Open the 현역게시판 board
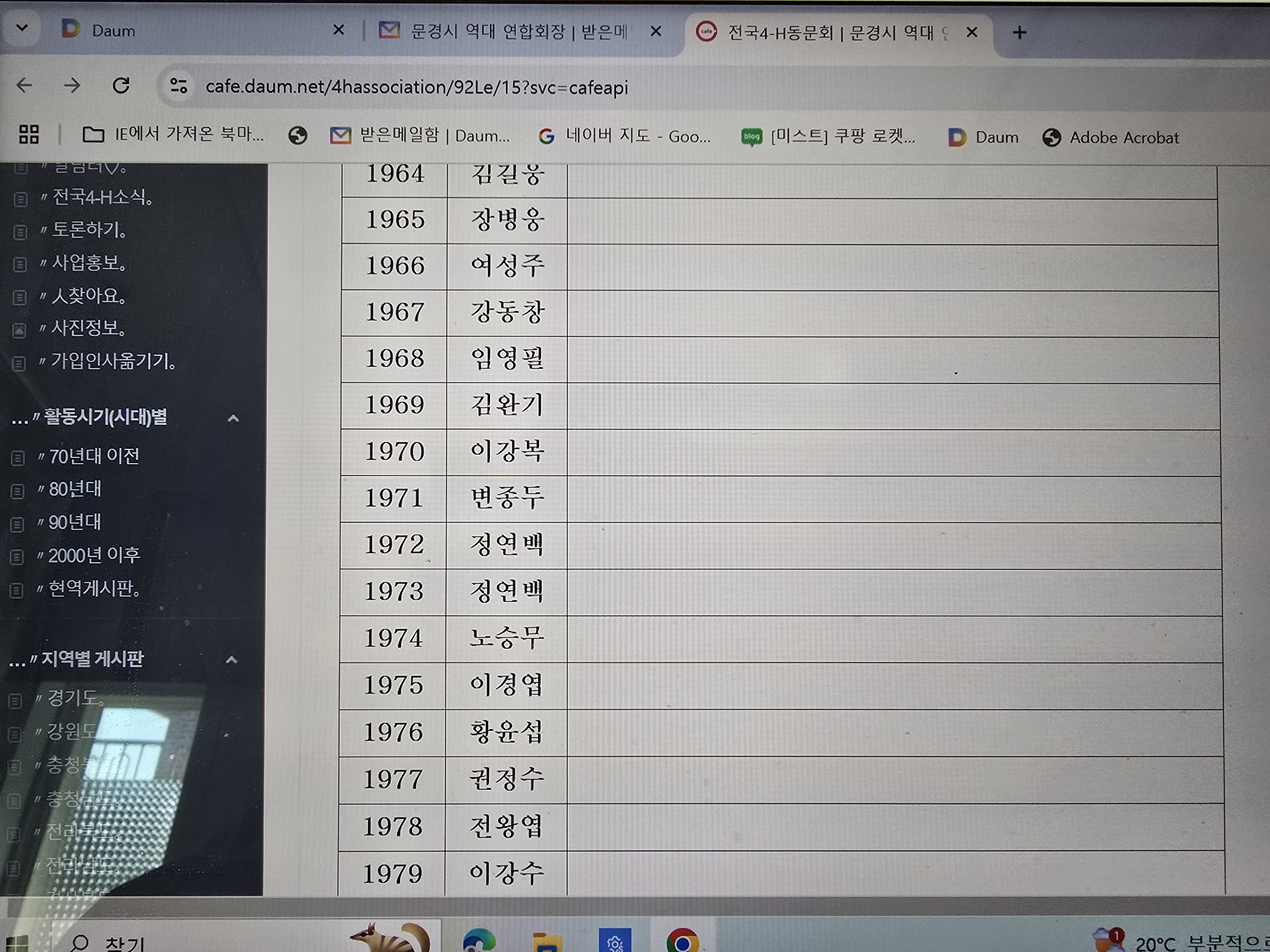 pos(94,589)
